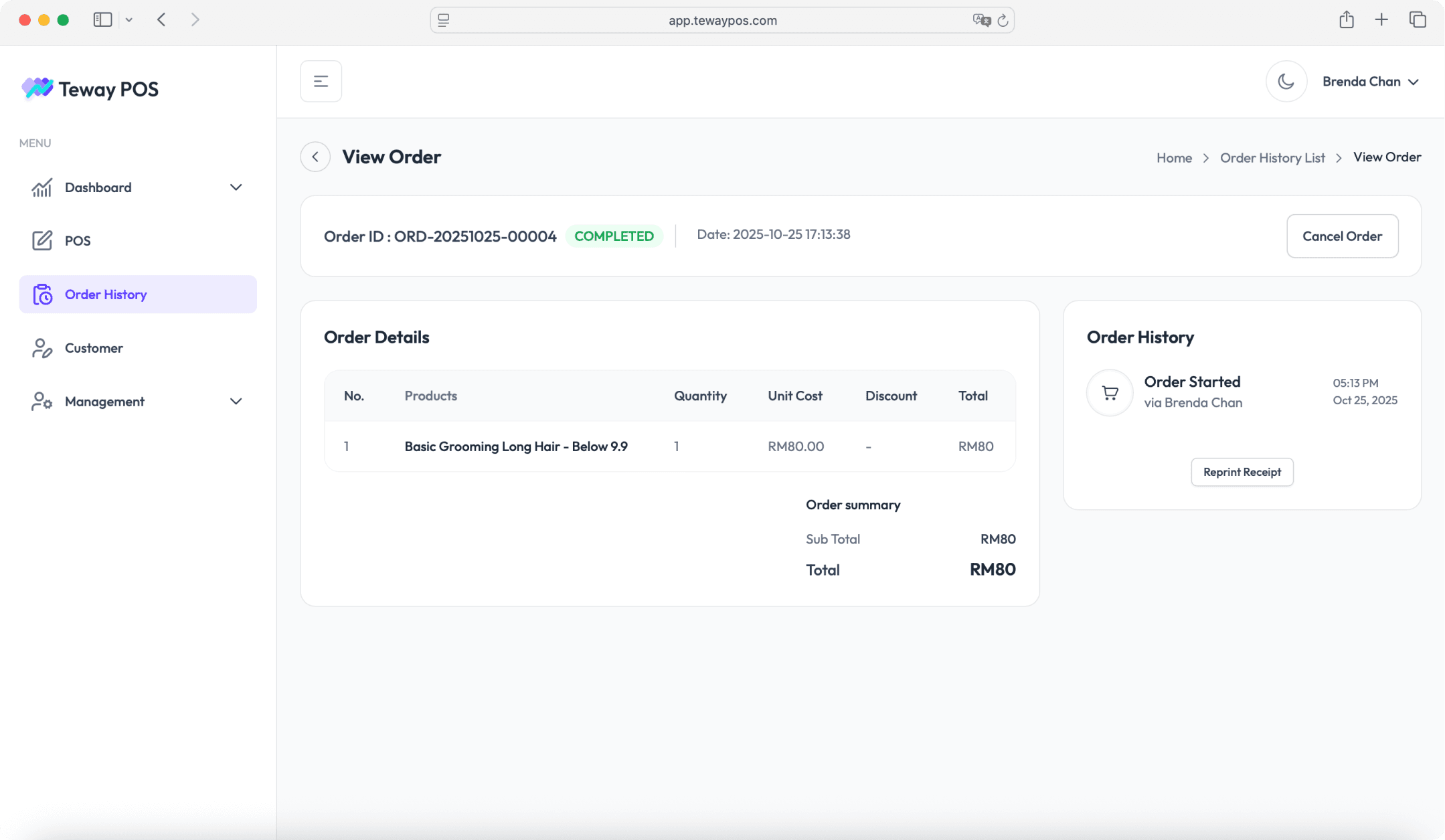Open the Order History List breadcrumb link

click(x=1272, y=158)
